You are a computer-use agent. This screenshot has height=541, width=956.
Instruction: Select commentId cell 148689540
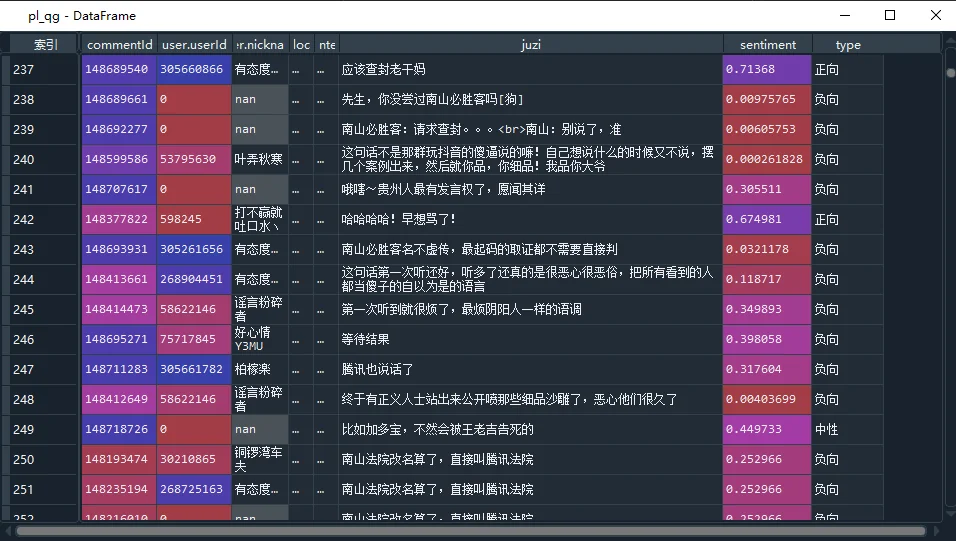pyautogui.click(x=119, y=70)
